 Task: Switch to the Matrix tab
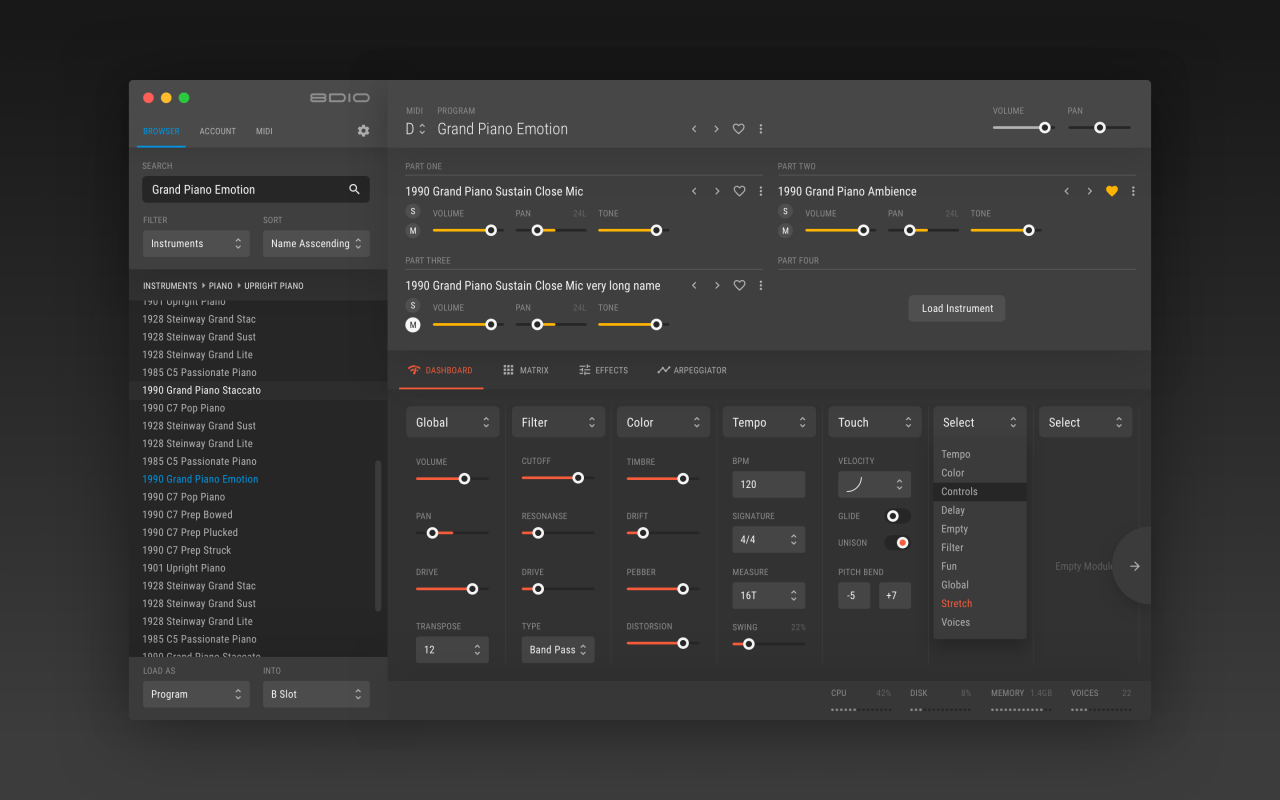[526, 370]
